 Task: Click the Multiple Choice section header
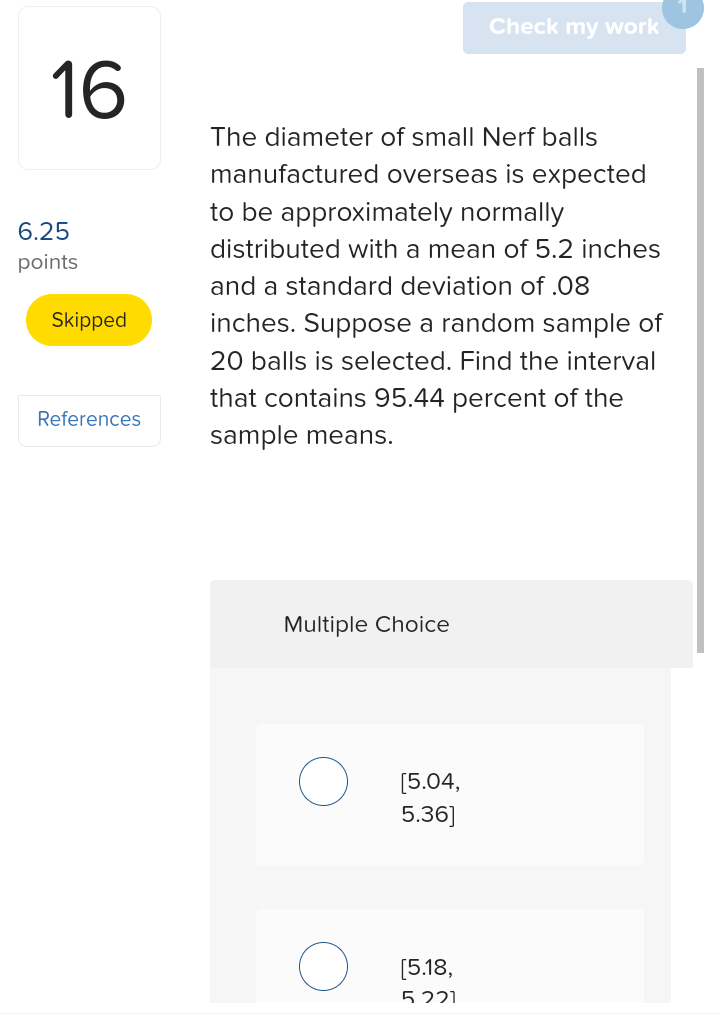(366, 624)
